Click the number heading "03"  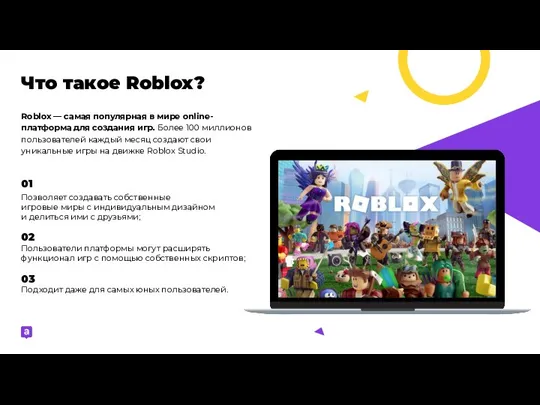pos(28,279)
